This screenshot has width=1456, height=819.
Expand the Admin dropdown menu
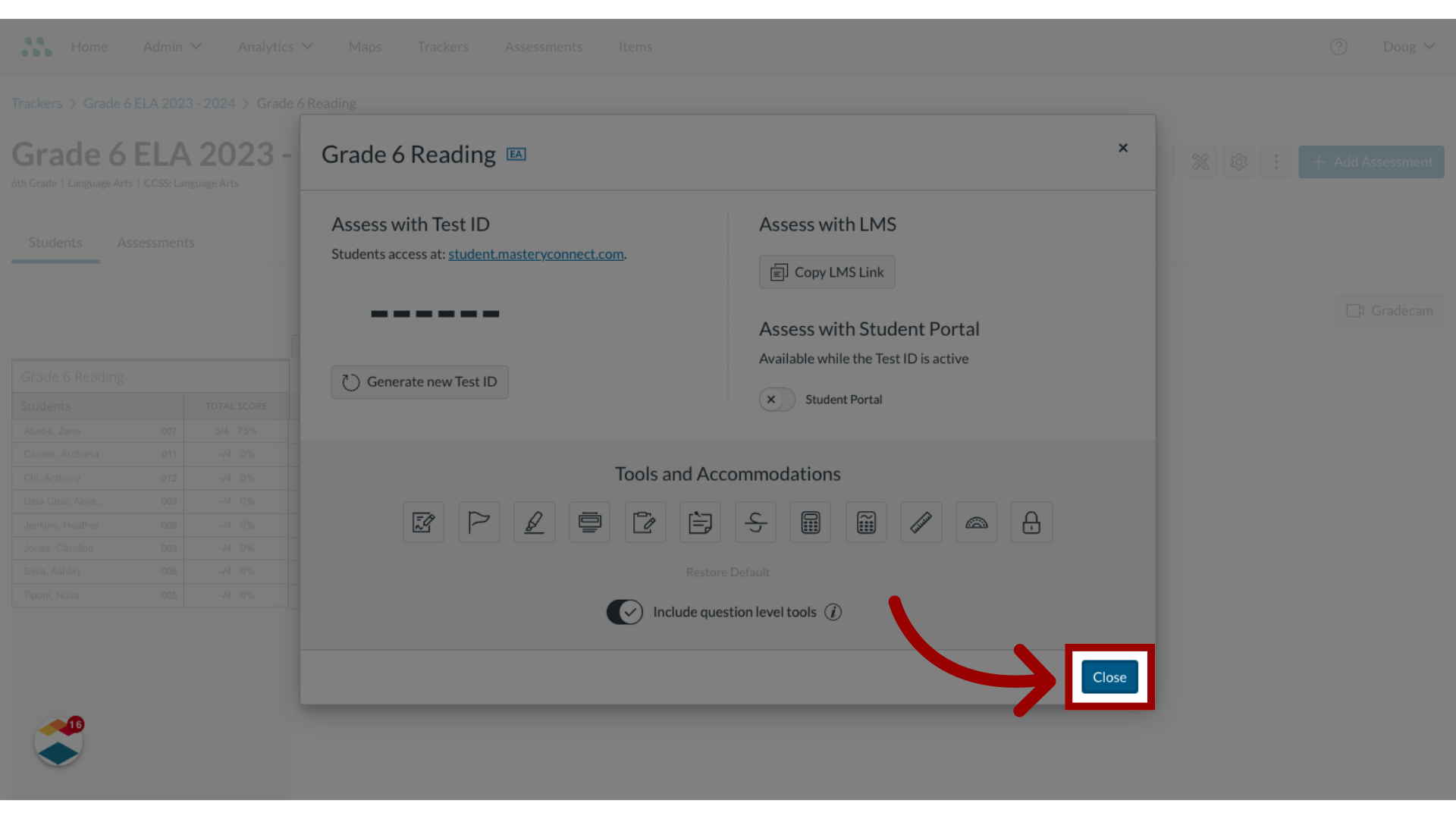172,46
